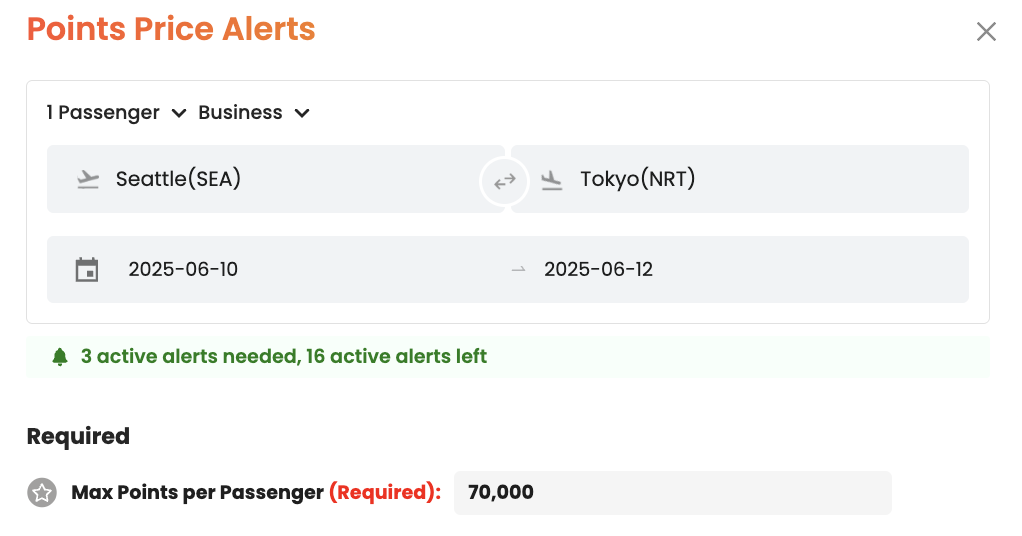The width and height of the screenshot is (1022, 536).
Task: Click the Max Points per Passenger label
Action: coord(197,493)
